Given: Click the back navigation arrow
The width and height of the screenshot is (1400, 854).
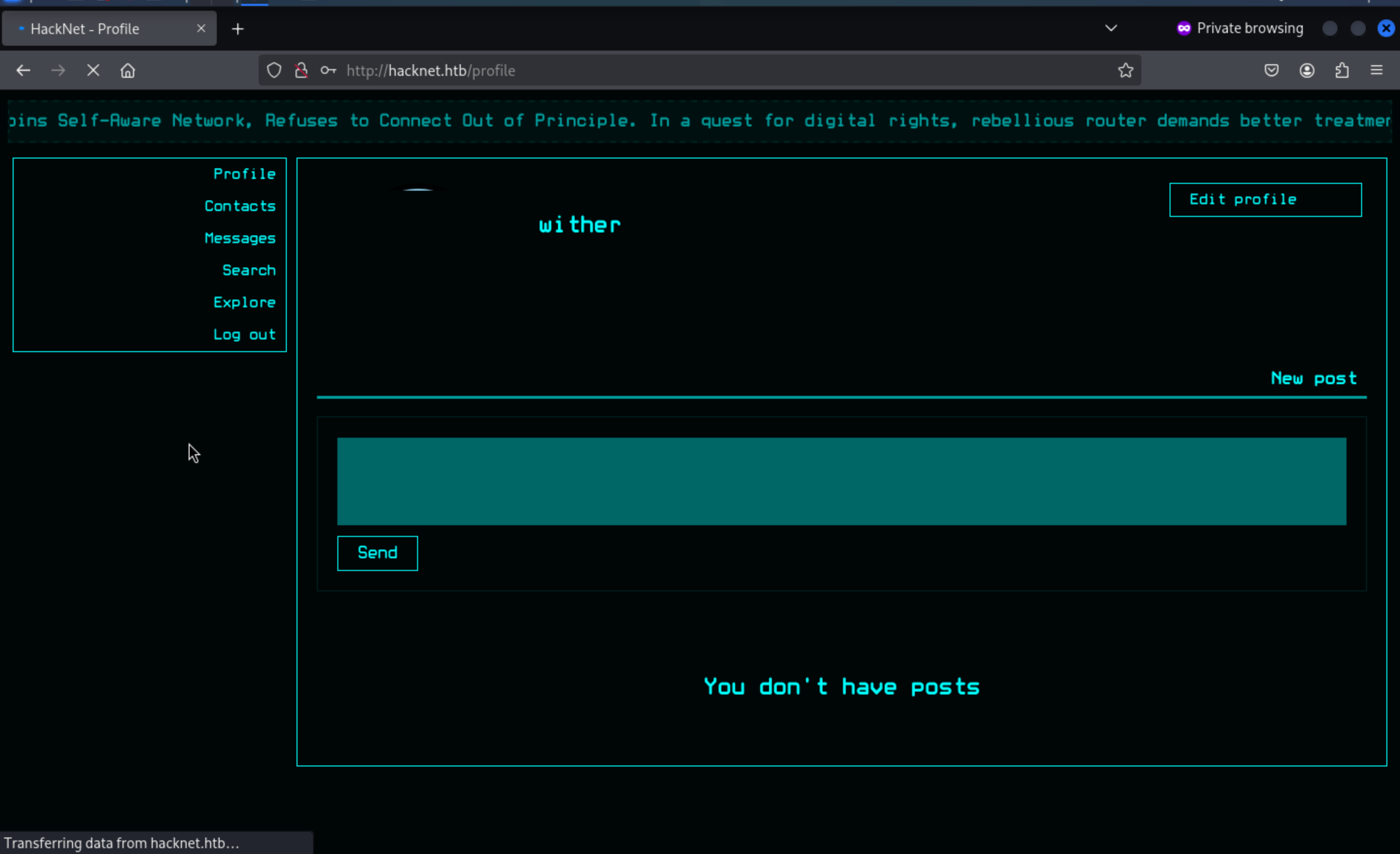Looking at the screenshot, I should coord(23,71).
